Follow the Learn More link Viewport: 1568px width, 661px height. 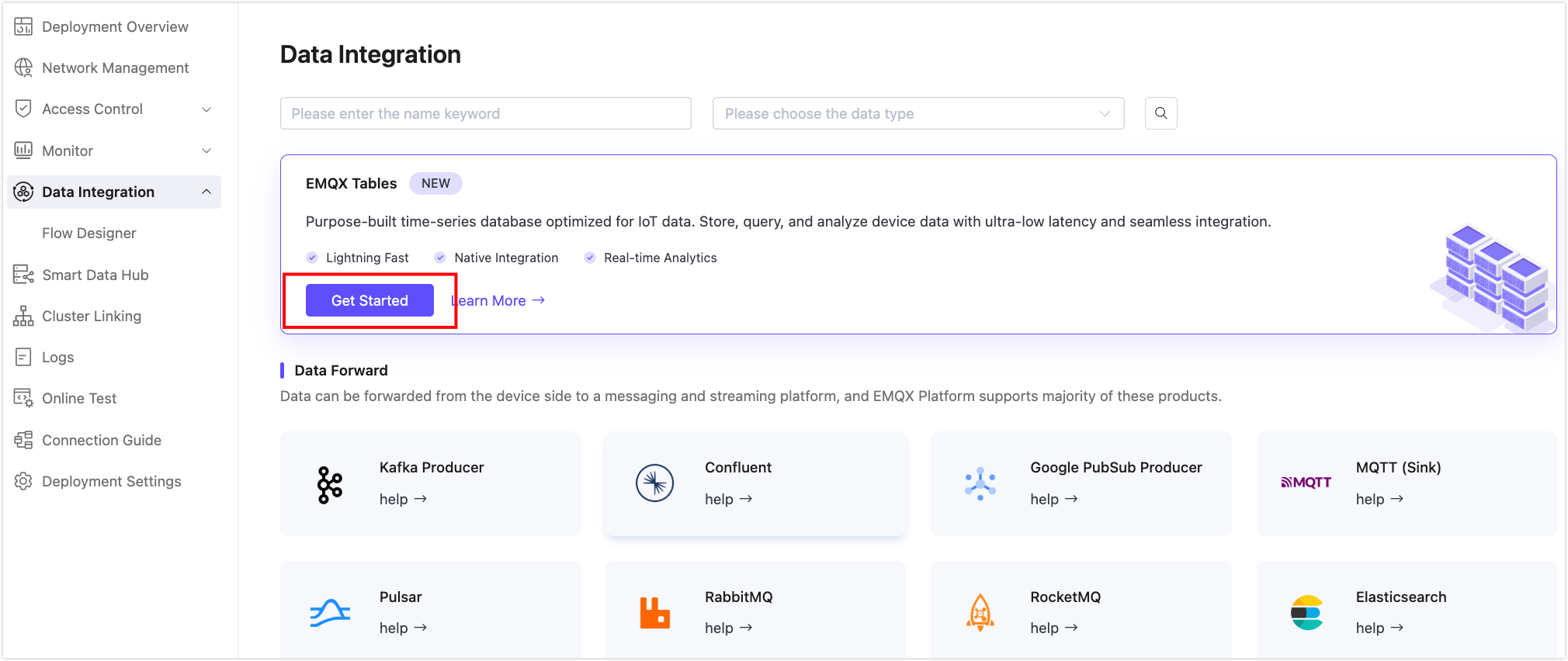tap(498, 300)
